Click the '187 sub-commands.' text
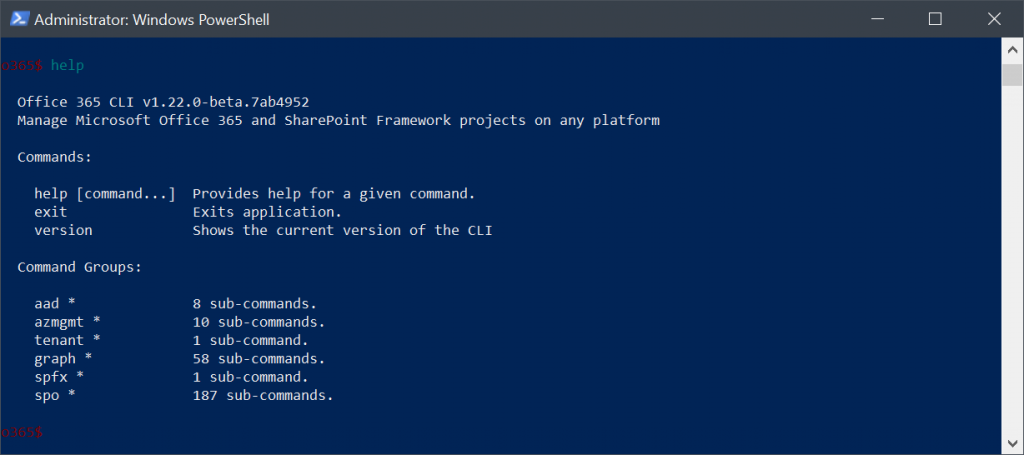The image size is (1024, 455). point(263,395)
